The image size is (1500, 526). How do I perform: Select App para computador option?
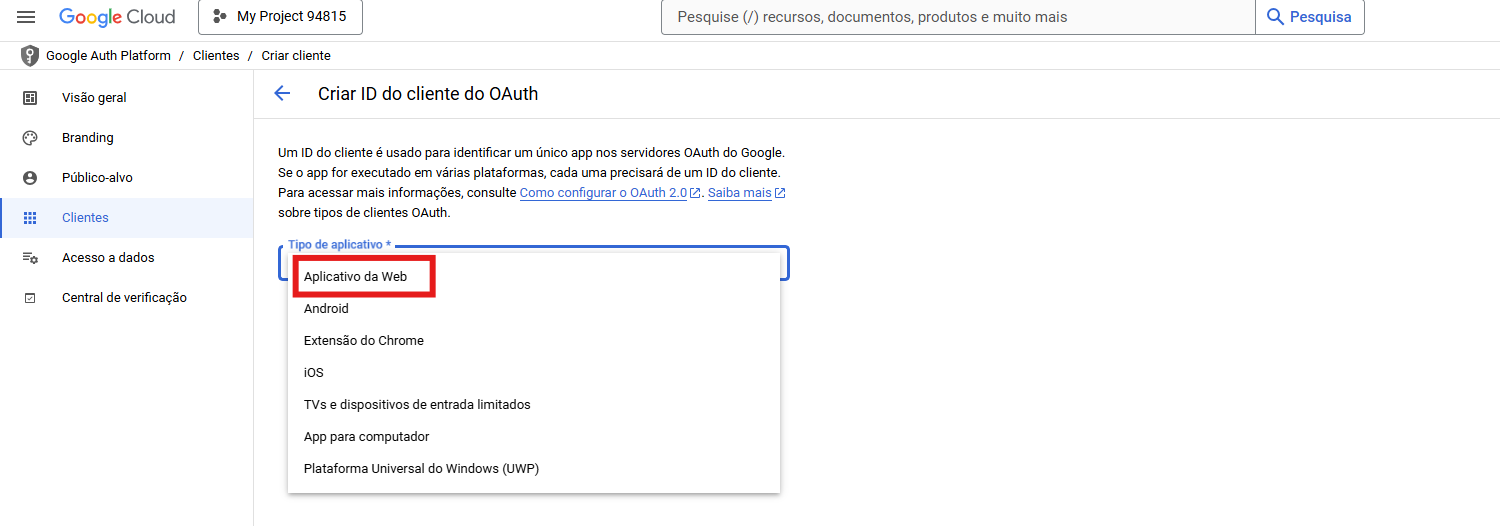coord(366,437)
